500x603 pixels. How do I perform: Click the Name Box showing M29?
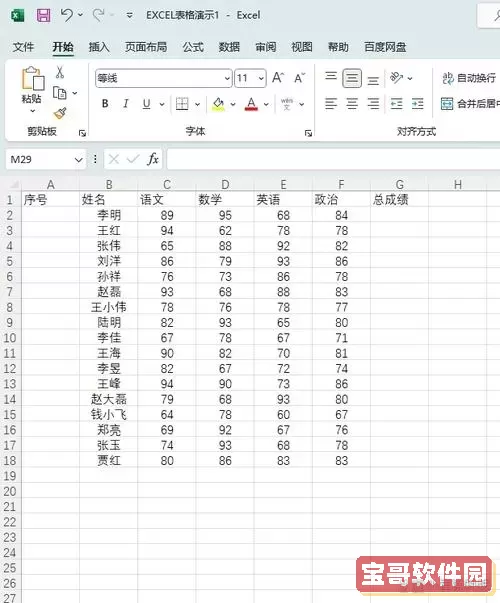[x=38, y=159]
